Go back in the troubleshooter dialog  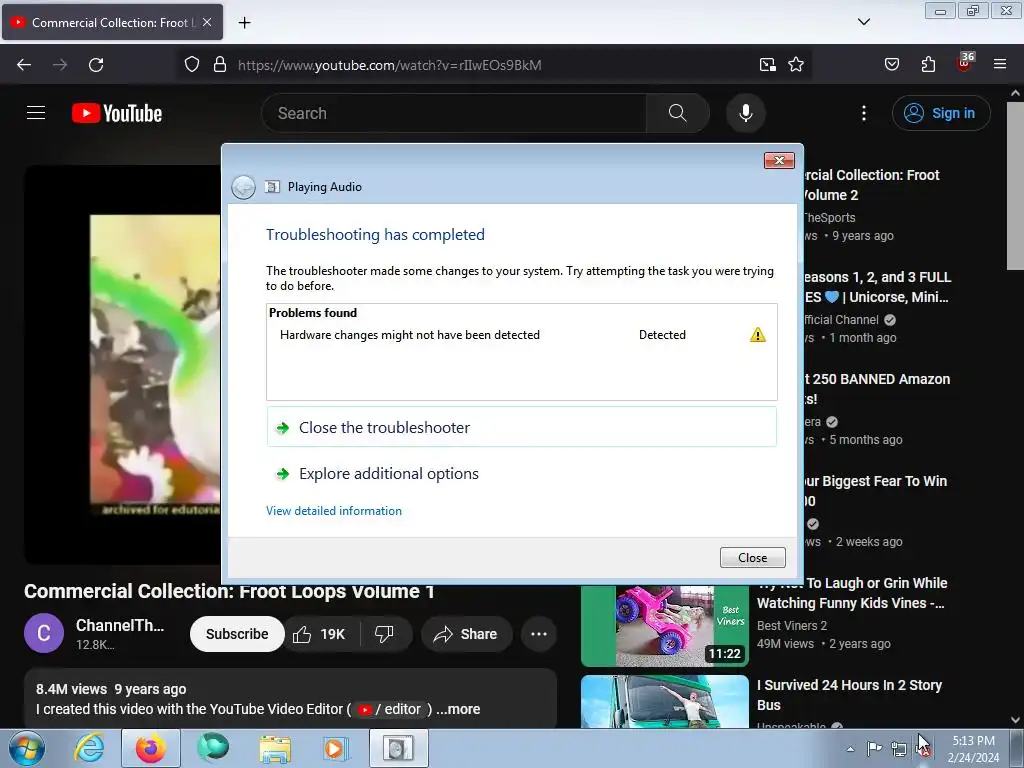(x=244, y=187)
